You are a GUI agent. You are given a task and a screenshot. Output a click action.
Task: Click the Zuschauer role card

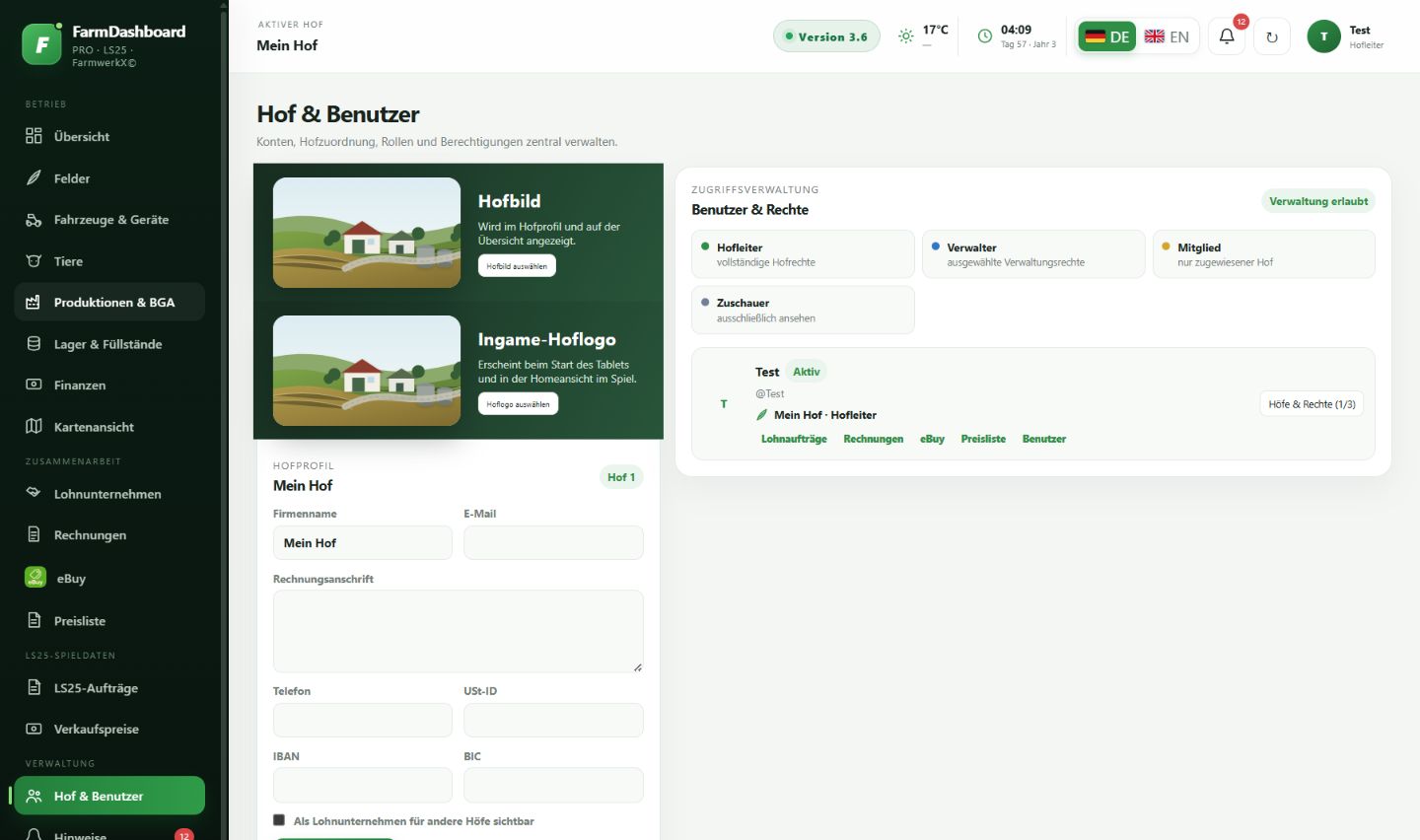click(803, 310)
